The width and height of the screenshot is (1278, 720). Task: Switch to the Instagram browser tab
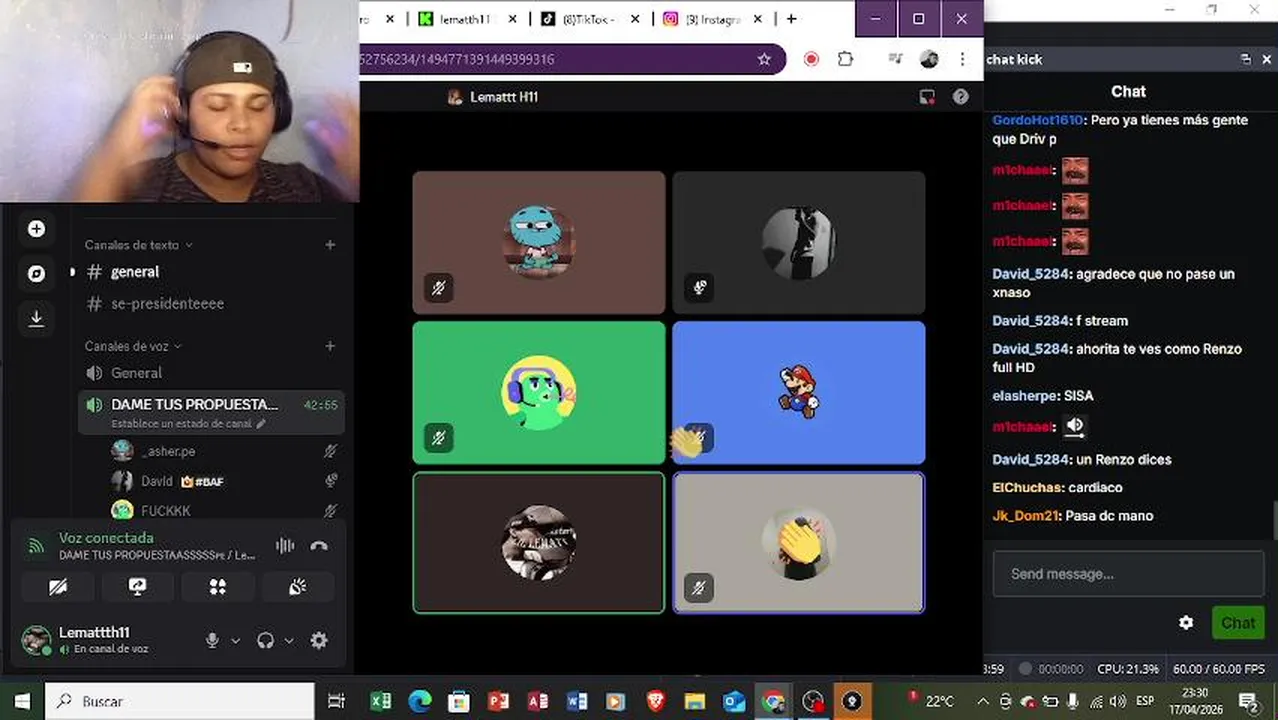point(712,19)
